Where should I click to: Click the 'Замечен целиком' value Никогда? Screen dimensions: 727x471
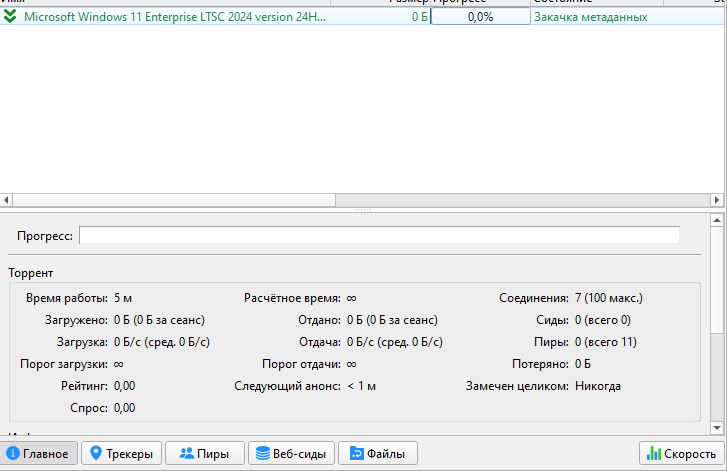coord(598,386)
